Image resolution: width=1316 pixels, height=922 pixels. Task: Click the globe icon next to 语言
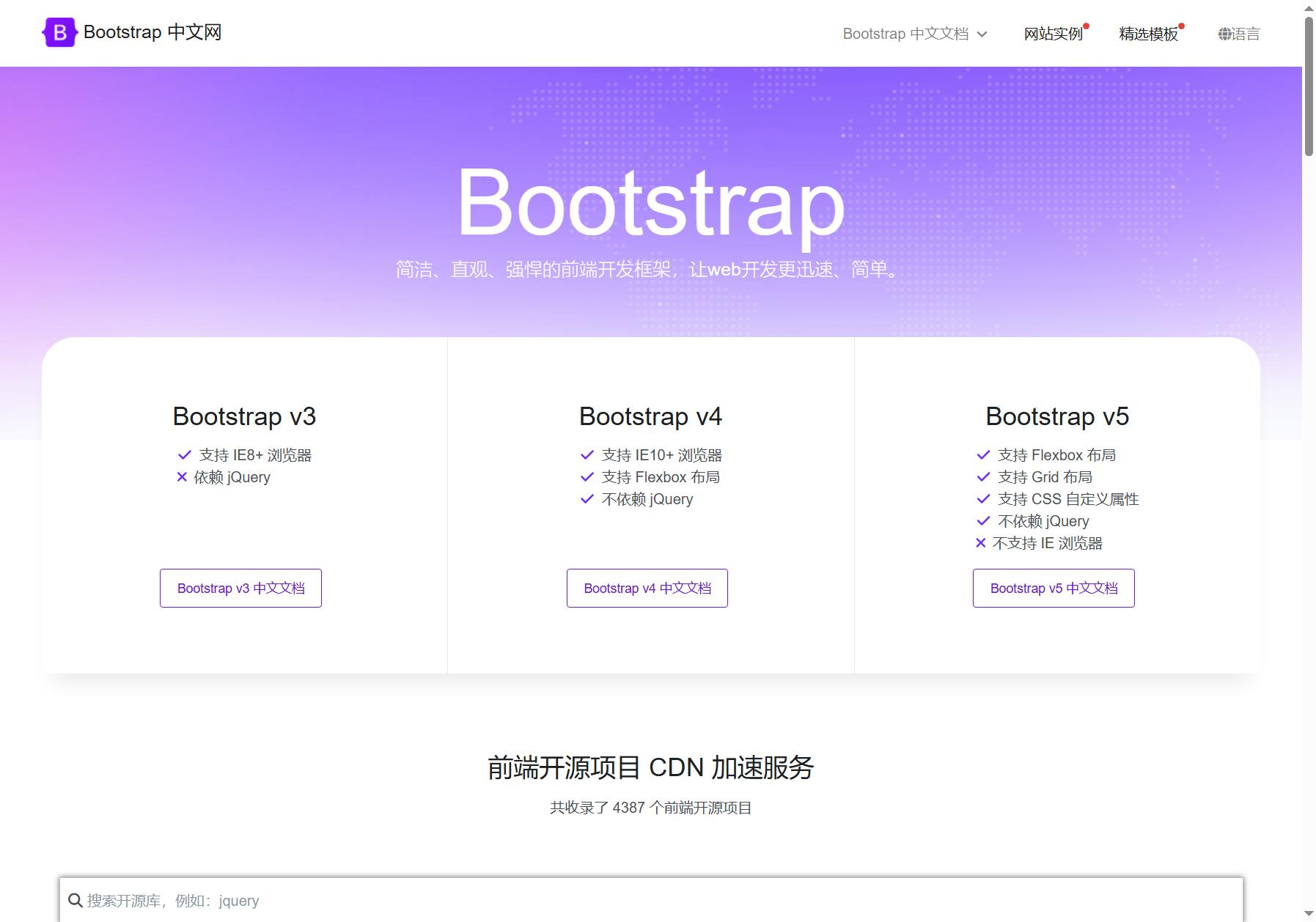[1224, 34]
